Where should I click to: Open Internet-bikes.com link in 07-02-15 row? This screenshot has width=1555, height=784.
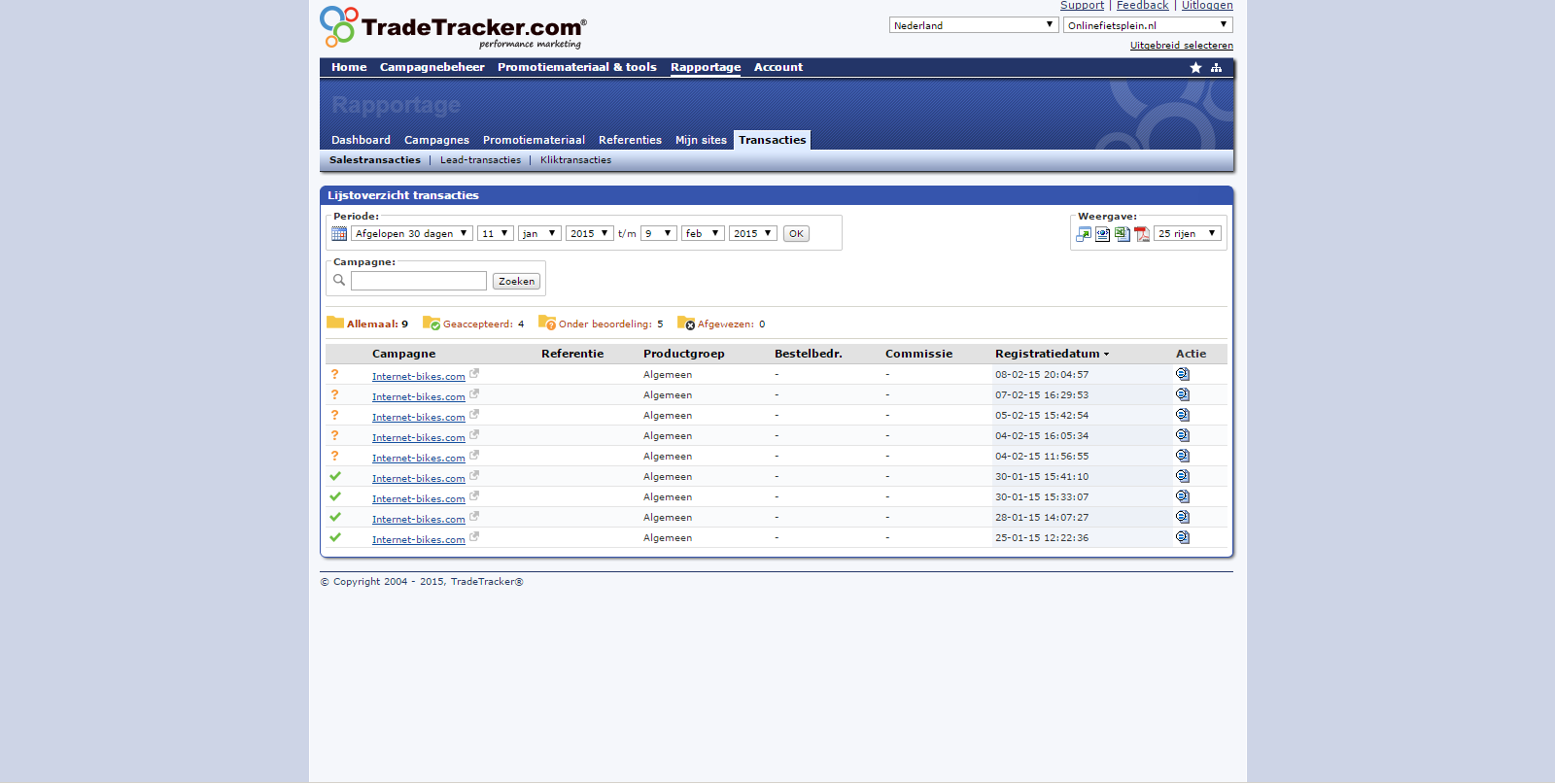[418, 397]
